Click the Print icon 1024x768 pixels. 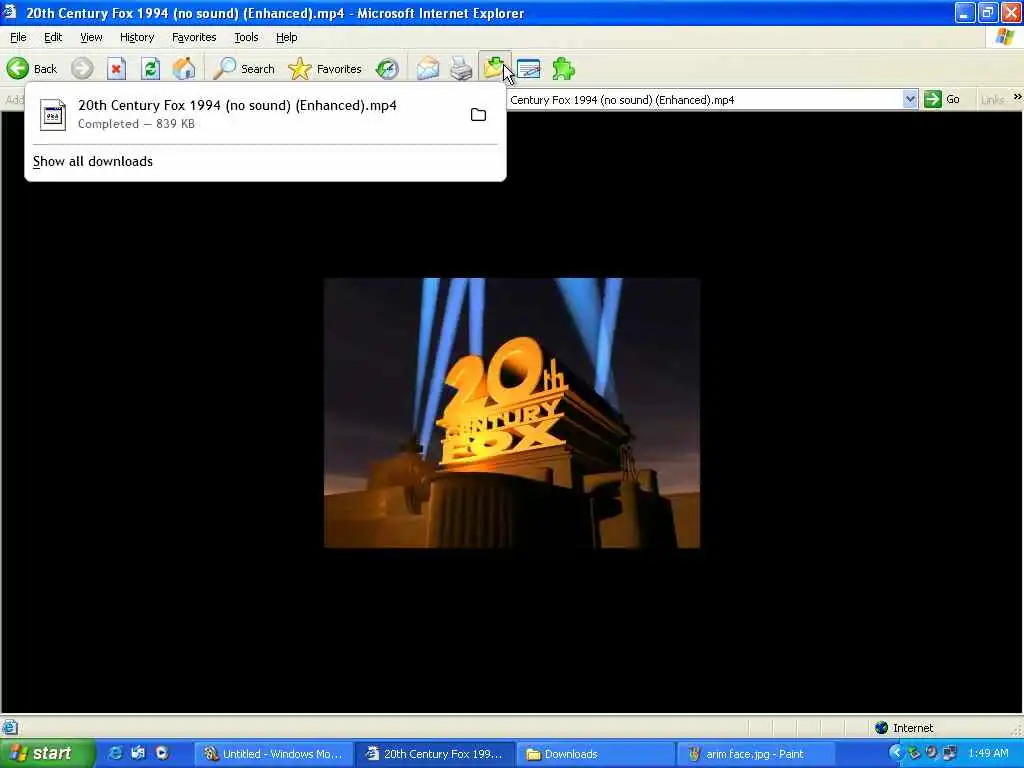(462, 69)
